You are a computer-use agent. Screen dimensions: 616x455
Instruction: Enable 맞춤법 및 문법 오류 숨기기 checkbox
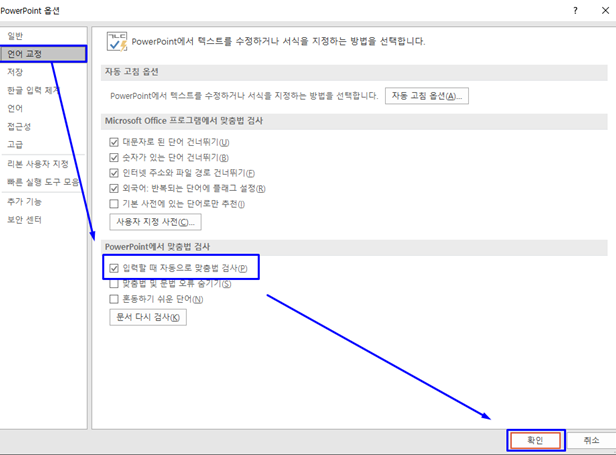click(114, 284)
